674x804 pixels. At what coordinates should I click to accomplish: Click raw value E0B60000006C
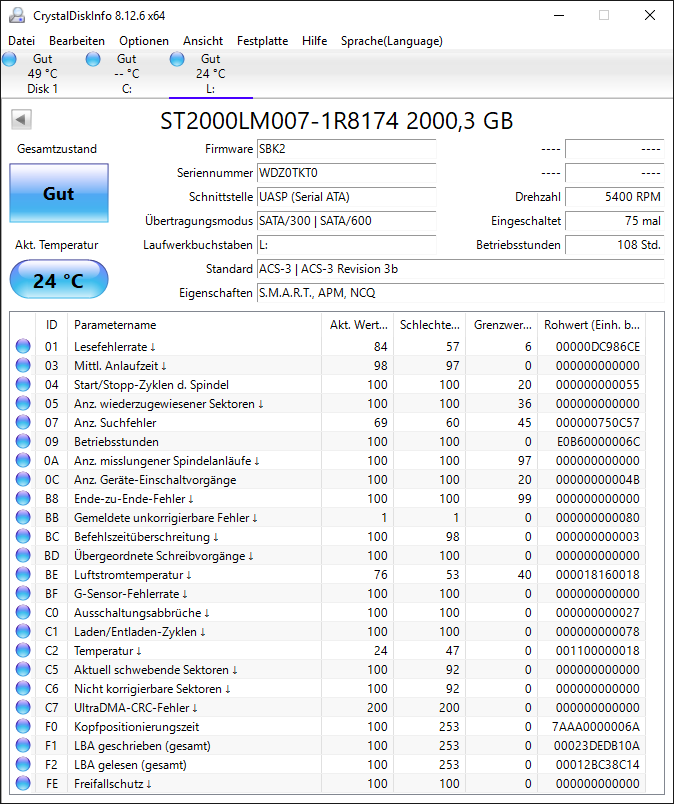tap(598, 442)
